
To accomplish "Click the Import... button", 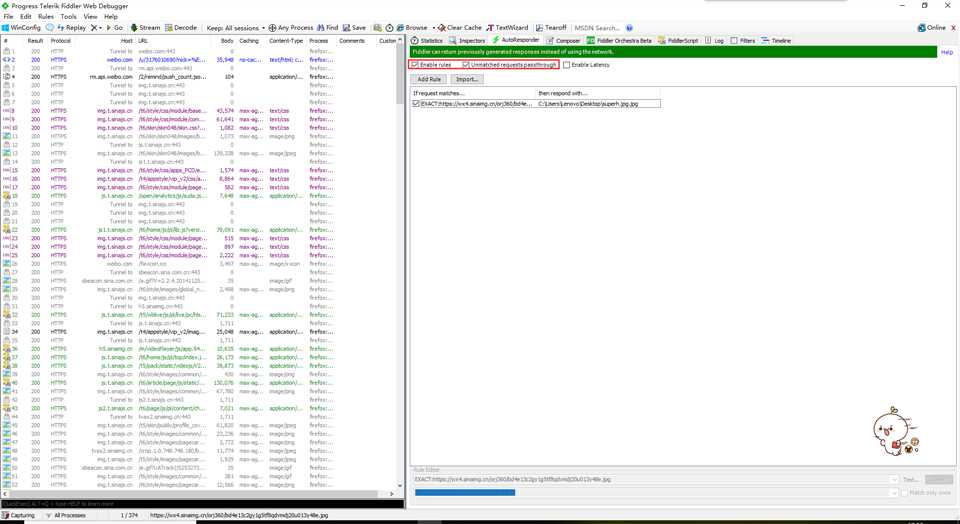I will 467,80.
